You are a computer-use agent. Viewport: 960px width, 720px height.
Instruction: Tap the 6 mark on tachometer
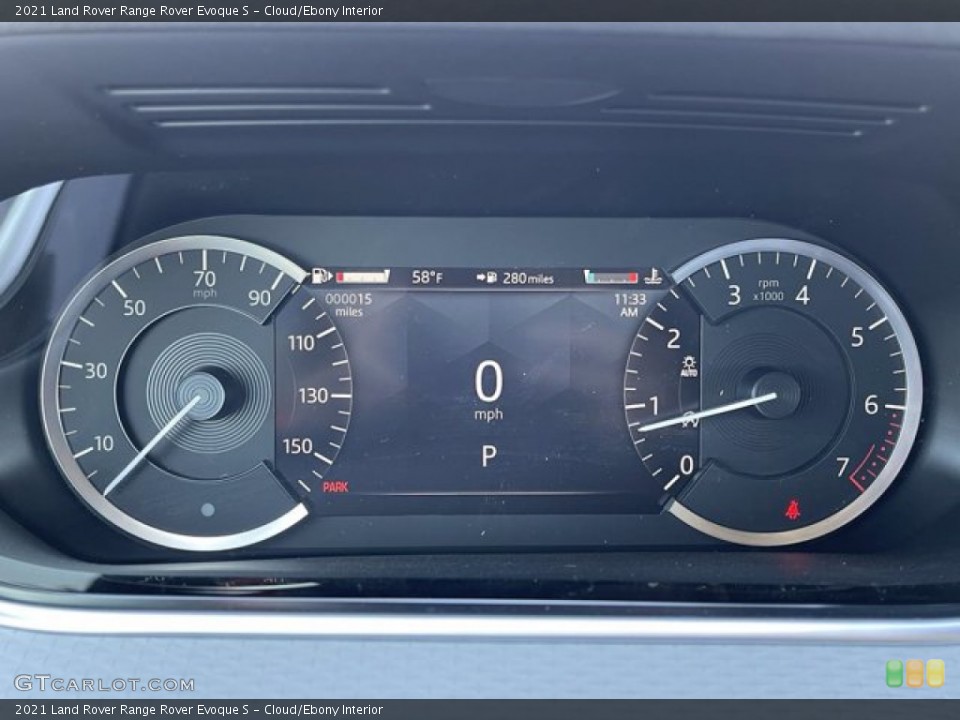[x=871, y=405]
